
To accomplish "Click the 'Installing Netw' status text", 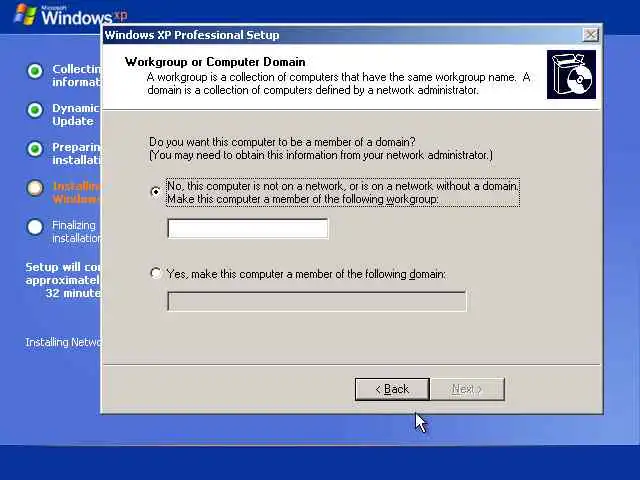I will 63,342.
